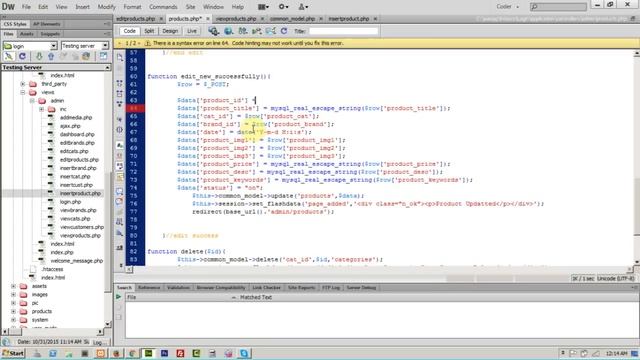Switch to Code view

tap(129, 31)
